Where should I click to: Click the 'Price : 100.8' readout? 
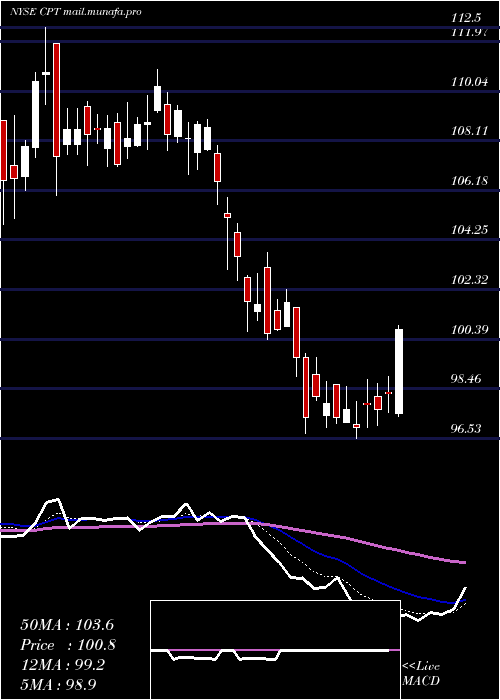pyautogui.click(x=68, y=645)
